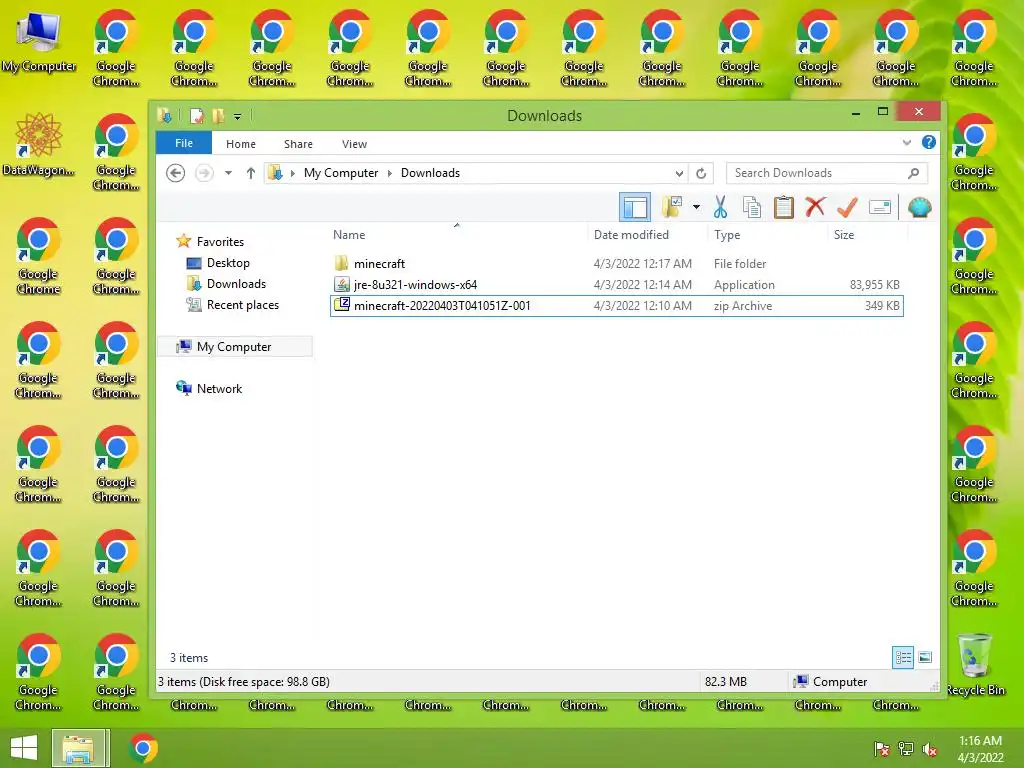This screenshot has width=1024, height=768.
Task: Select Favorites in the navigation pane
Action: [x=220, y=242]
